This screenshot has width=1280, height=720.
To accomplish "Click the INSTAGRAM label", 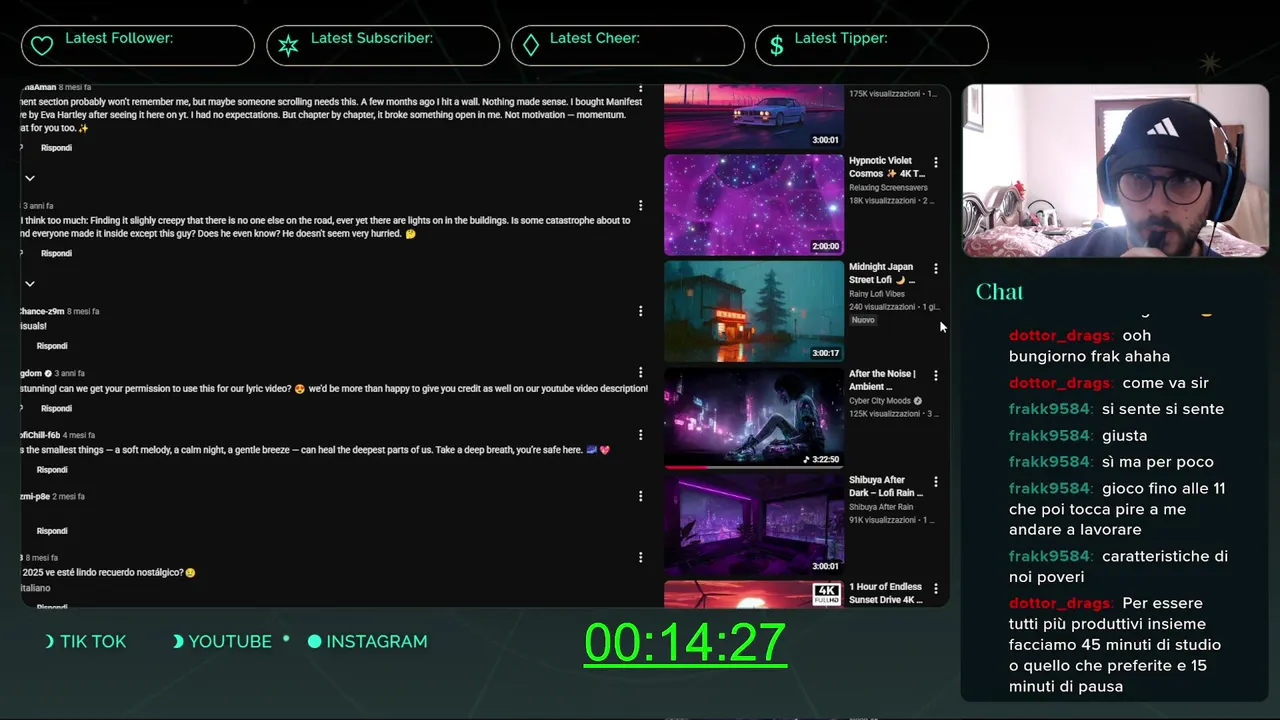I will click(377, 642).
